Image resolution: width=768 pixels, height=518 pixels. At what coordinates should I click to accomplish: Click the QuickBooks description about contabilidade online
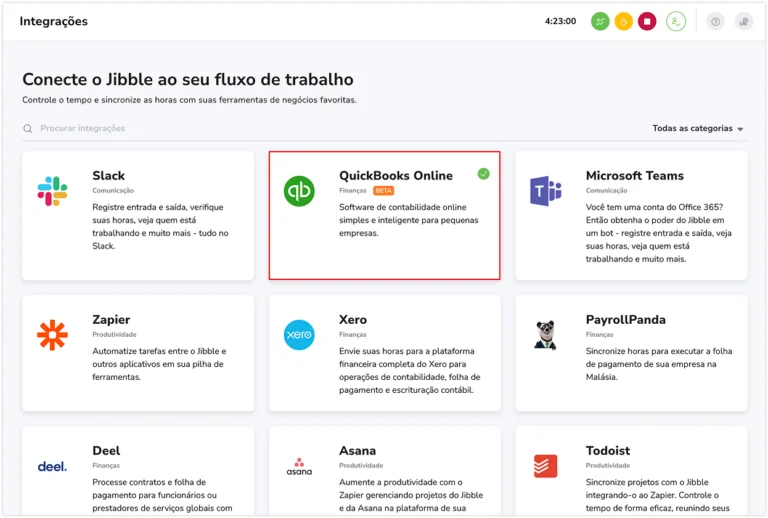click(408, 220)
